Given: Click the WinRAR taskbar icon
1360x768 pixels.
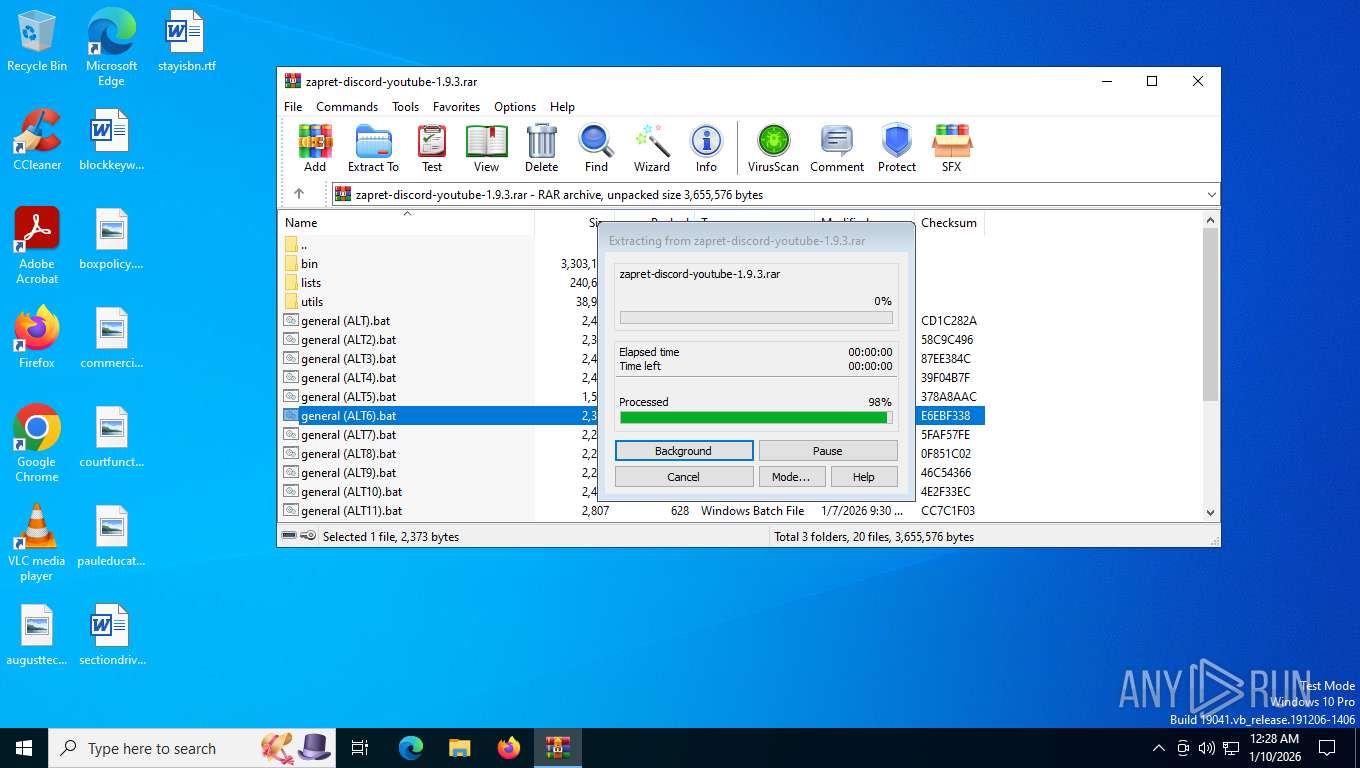Looking at the screenshot, I should [x=557, y=748].
